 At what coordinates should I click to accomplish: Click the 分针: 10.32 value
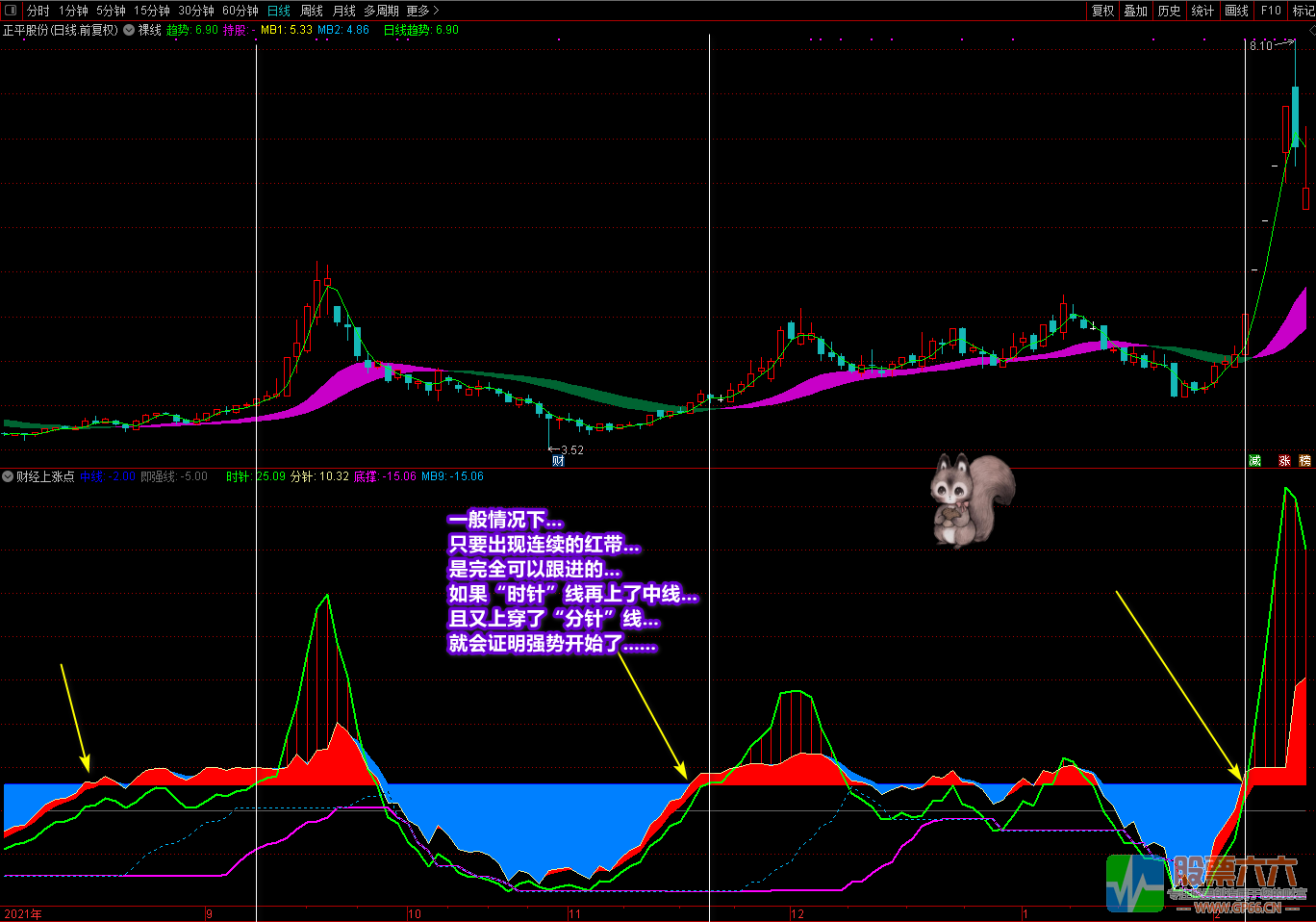pyautogui.click(x=319, y=476)
